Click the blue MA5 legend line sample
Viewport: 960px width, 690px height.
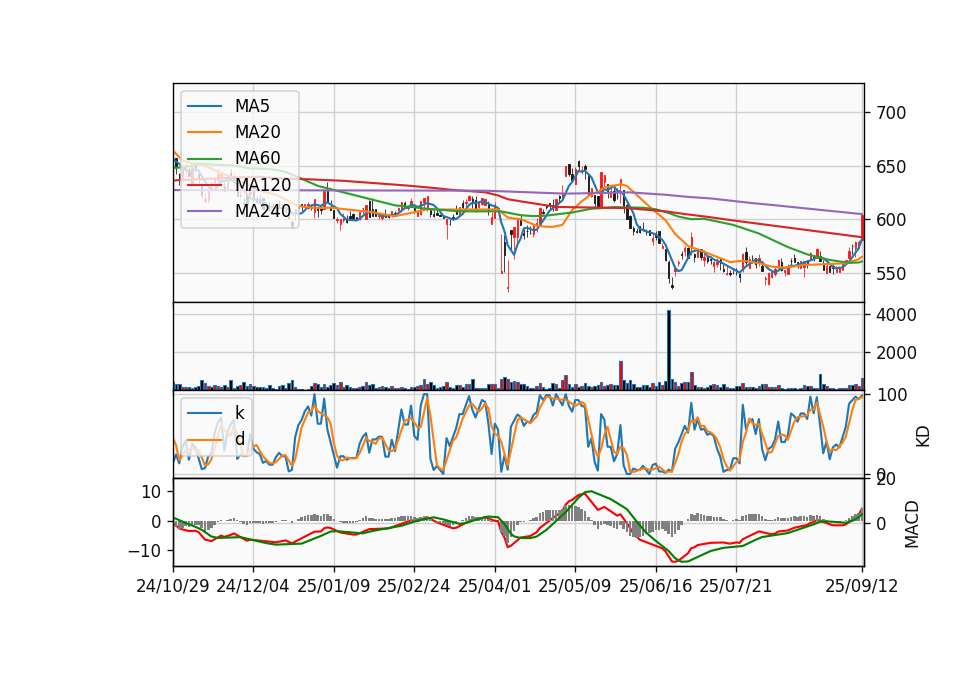[204, 106]
